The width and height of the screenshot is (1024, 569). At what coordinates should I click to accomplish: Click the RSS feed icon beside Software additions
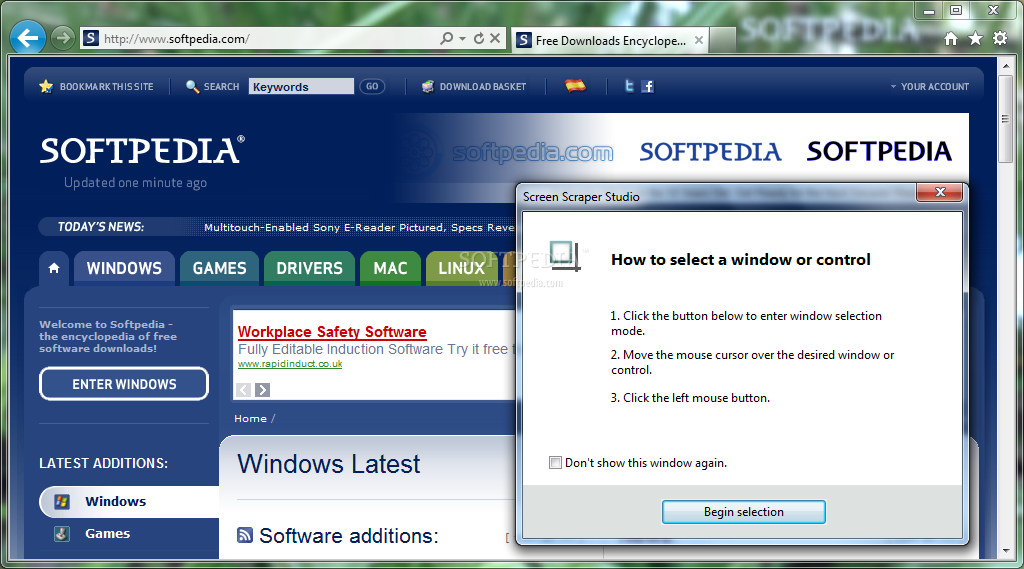click(245, 536)
